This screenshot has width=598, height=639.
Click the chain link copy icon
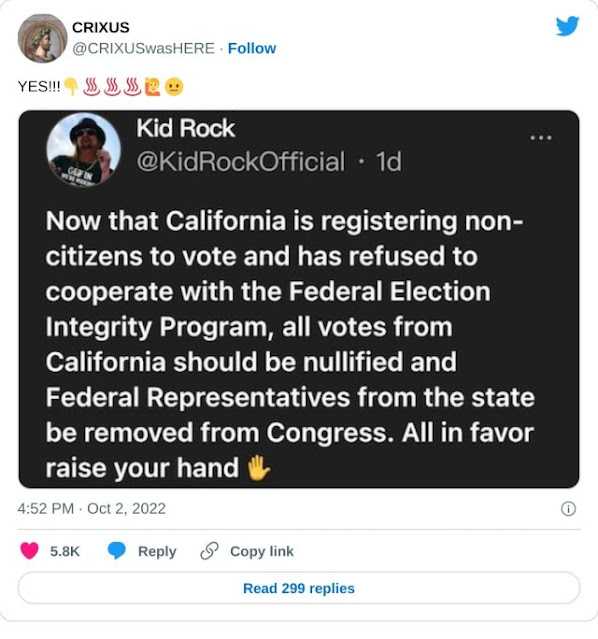[x=210, y=551]
